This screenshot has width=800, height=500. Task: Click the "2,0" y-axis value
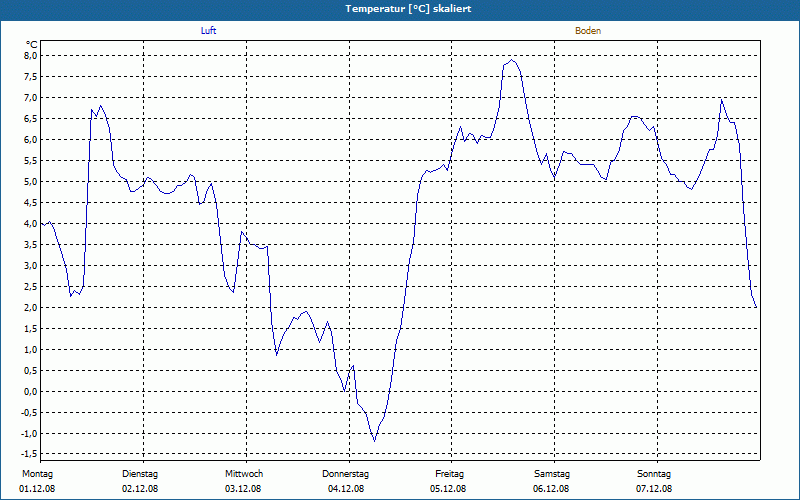click(31, 307)
